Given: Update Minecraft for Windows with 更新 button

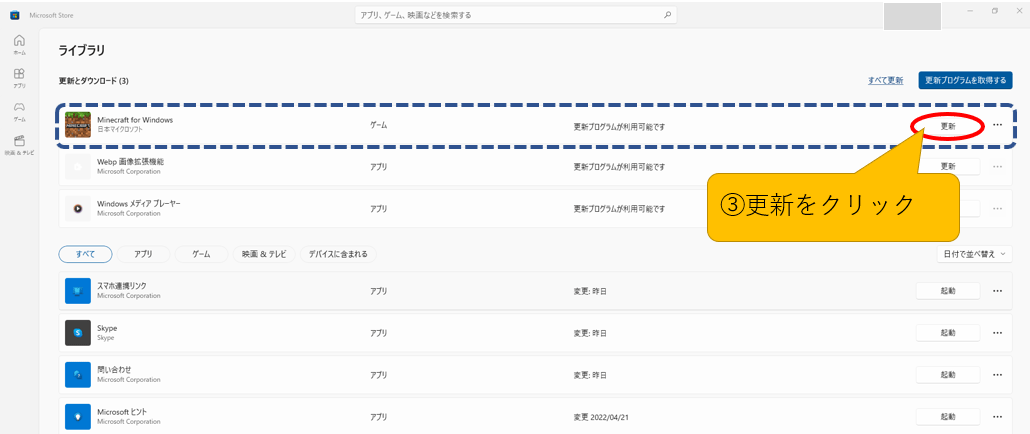Looking at the screenshot, I should (948, 126).
